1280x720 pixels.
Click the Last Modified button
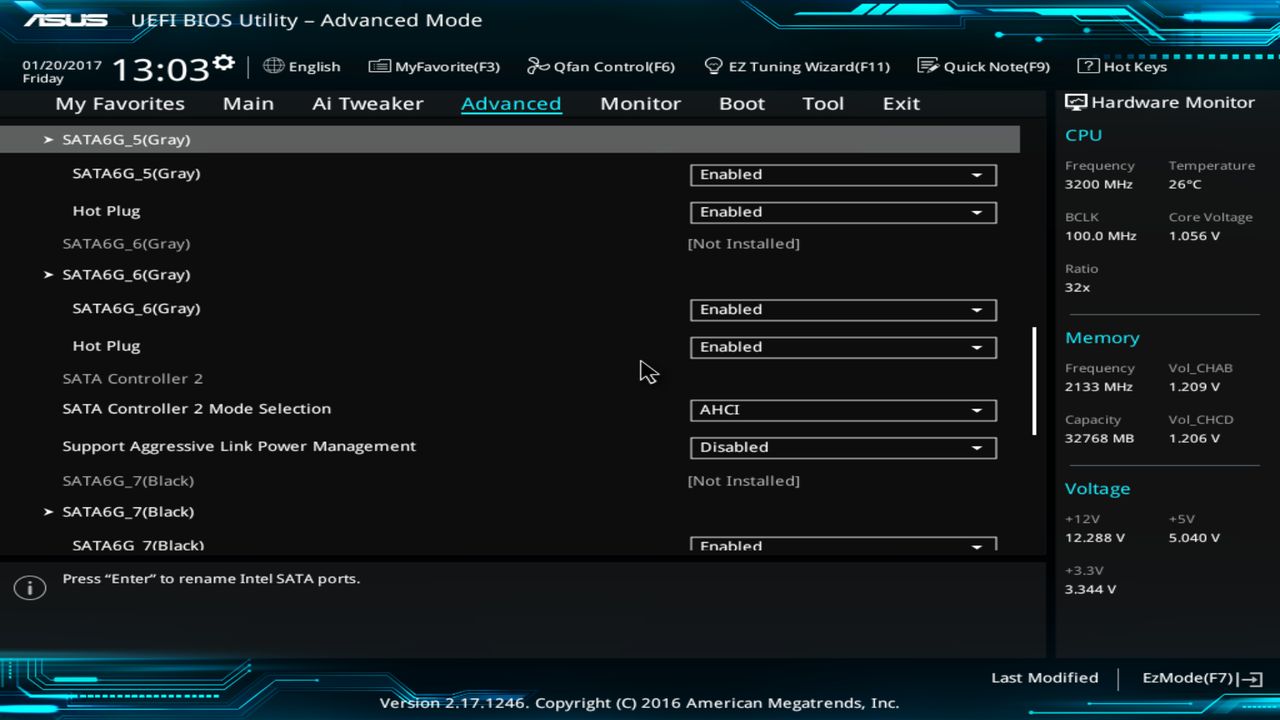click(1044, 677)
